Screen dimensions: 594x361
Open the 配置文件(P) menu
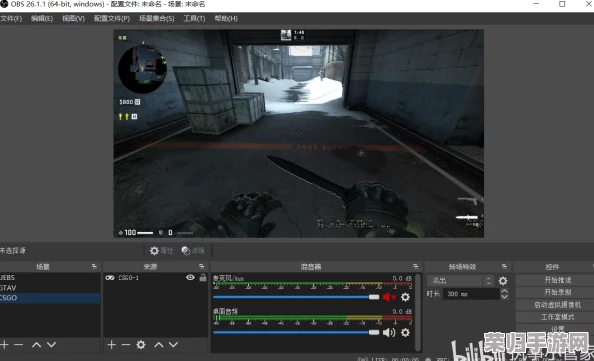[112, 18]
